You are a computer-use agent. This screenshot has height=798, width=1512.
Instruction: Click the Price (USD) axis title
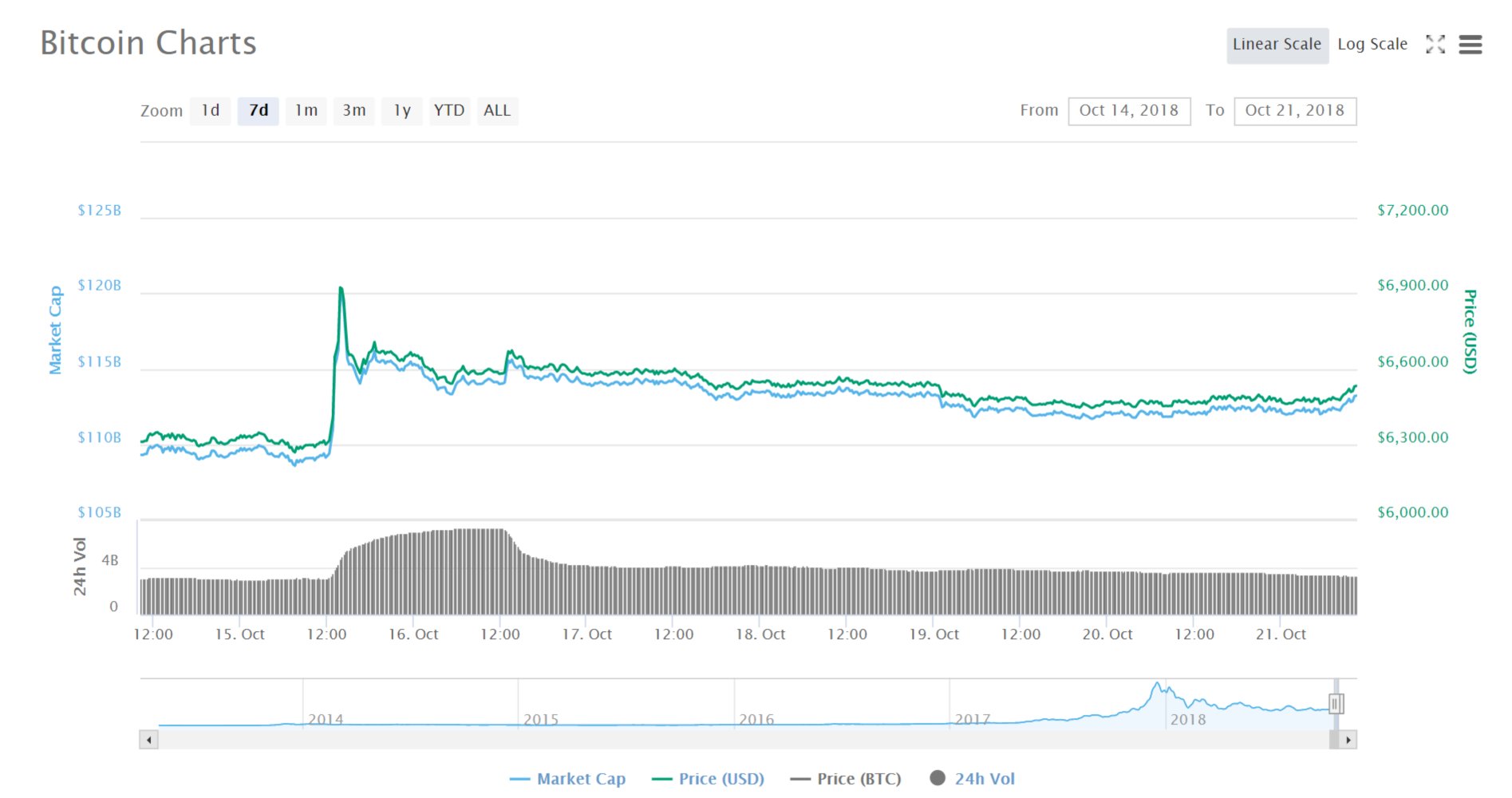[x=1470, y=331]
